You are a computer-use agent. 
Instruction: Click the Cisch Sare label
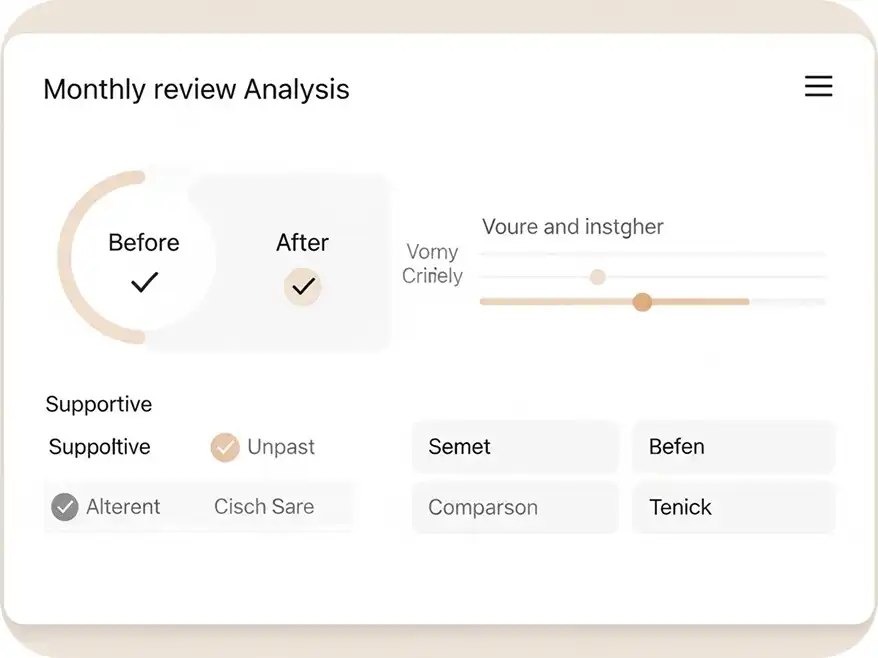264,507
